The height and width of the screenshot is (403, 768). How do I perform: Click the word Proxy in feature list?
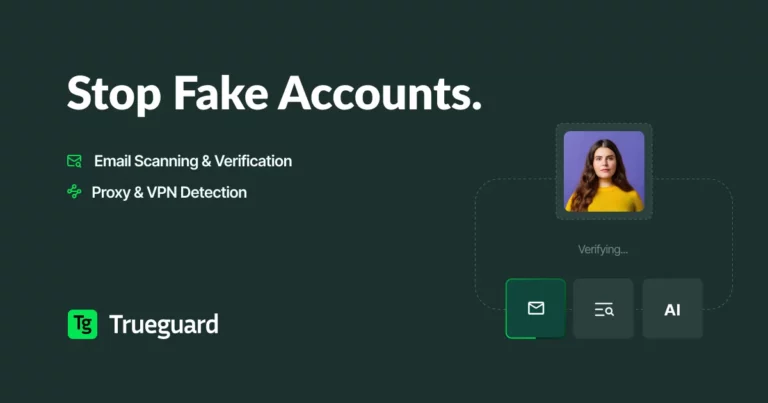pos(110,192)
